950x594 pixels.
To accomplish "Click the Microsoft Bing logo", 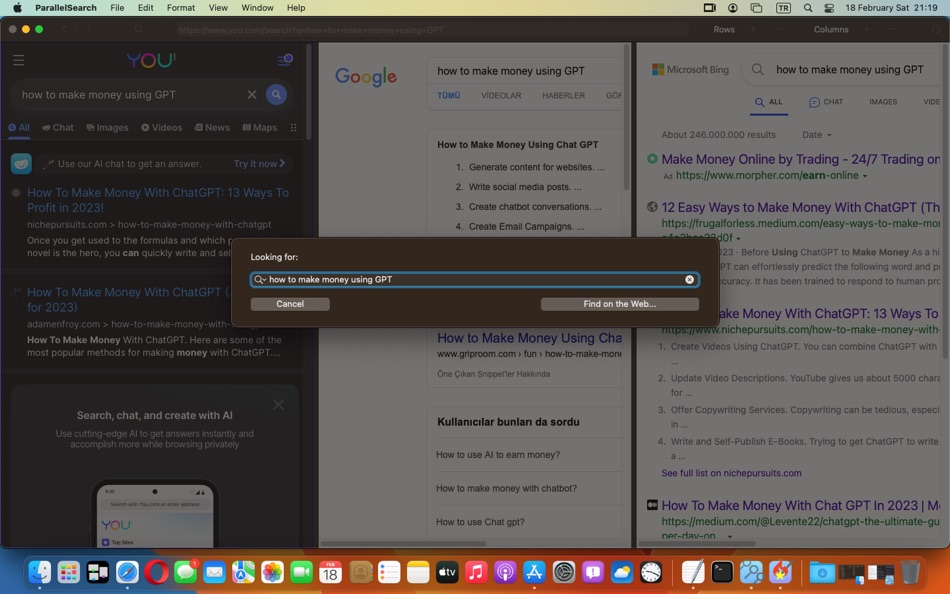I will 690,70.
